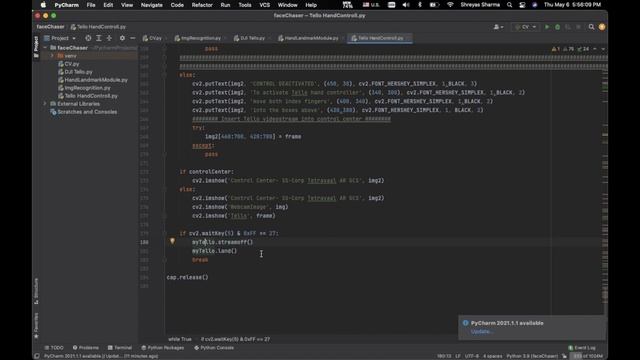Open the Code menu
The width and height of the screenshot is (640, 360).
coord(177,5)
